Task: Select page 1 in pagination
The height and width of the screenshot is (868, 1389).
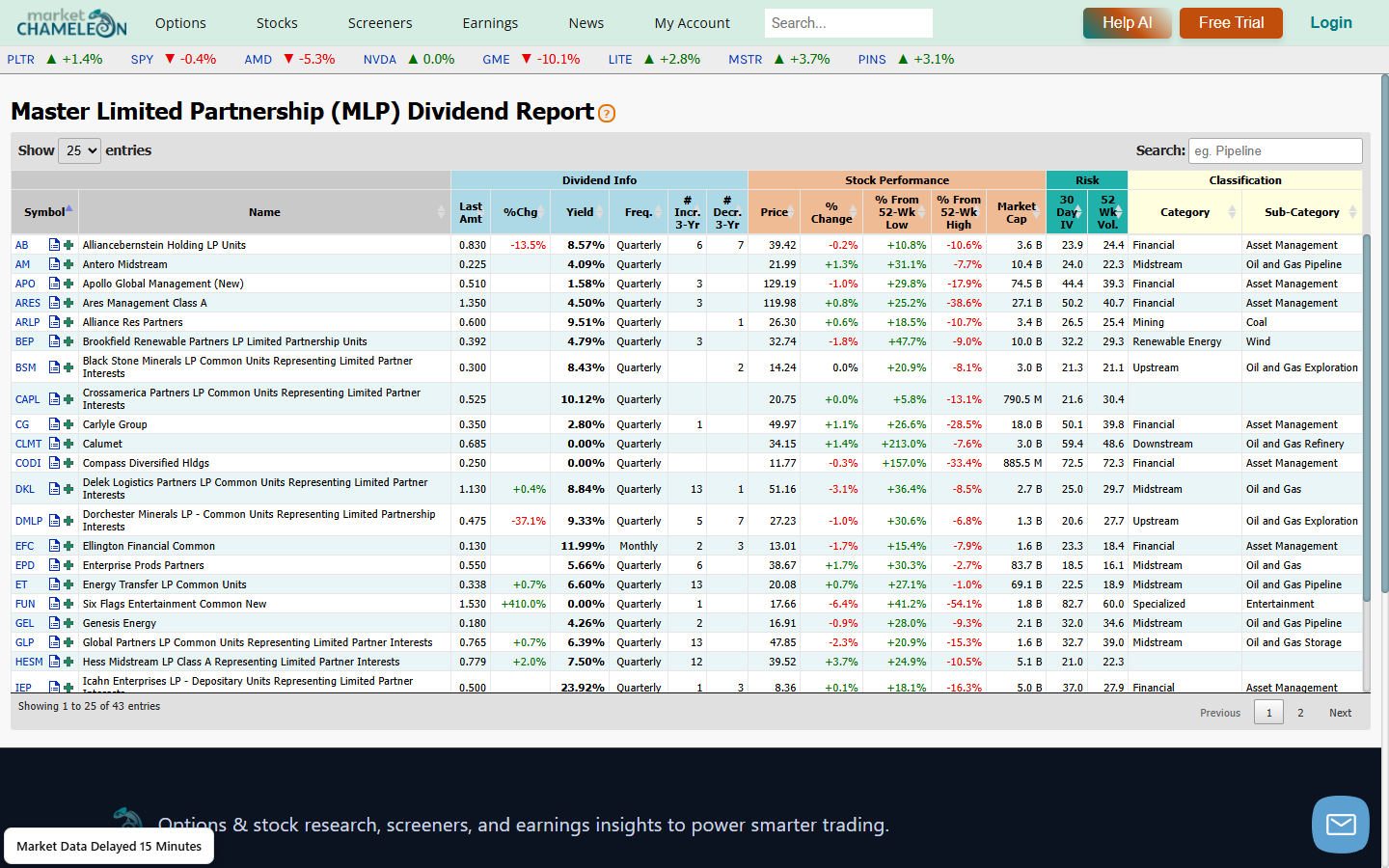Action: coord(1268,713)
